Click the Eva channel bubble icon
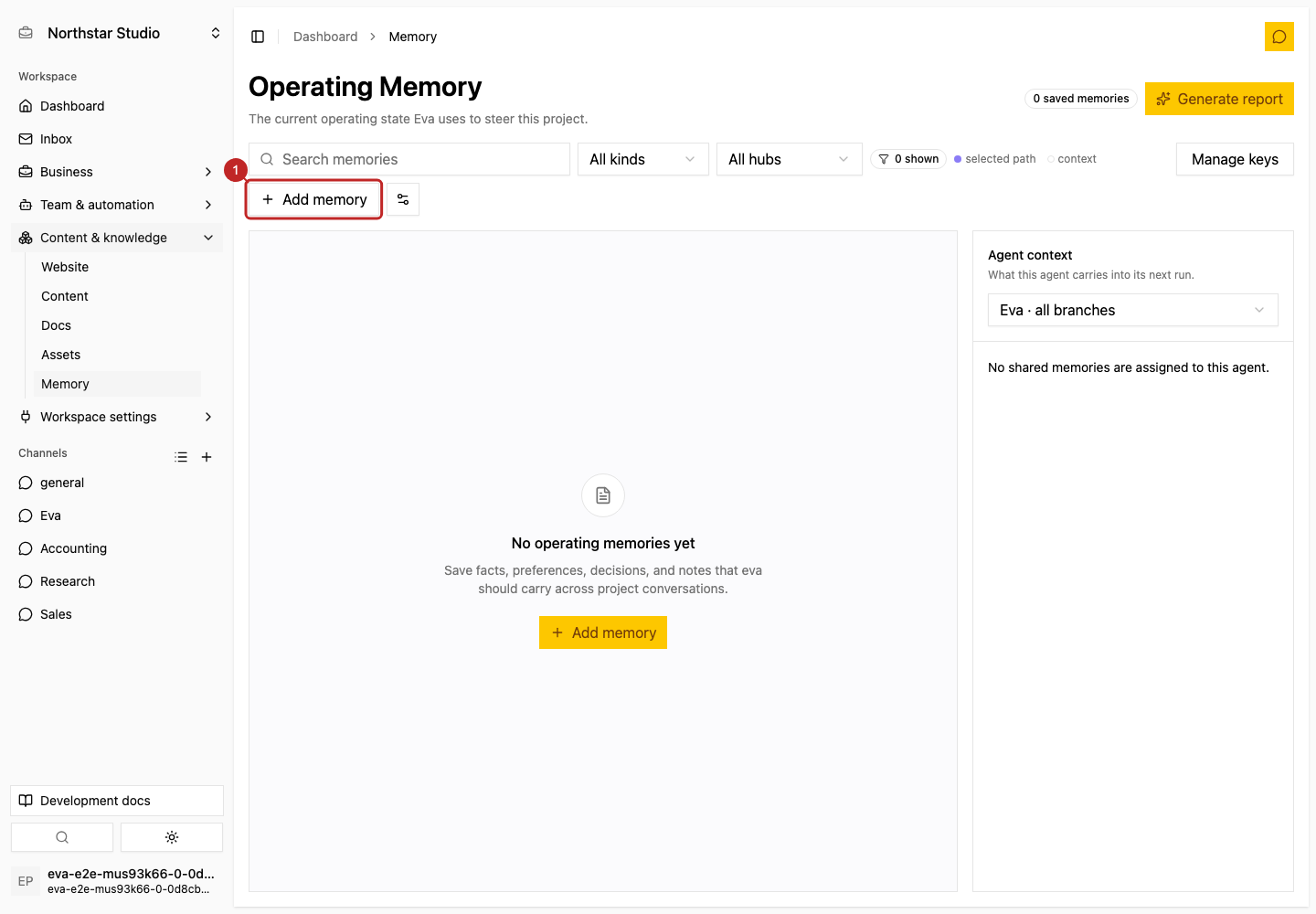Screen dimensions: 1316x914 [x=26, y=515]
